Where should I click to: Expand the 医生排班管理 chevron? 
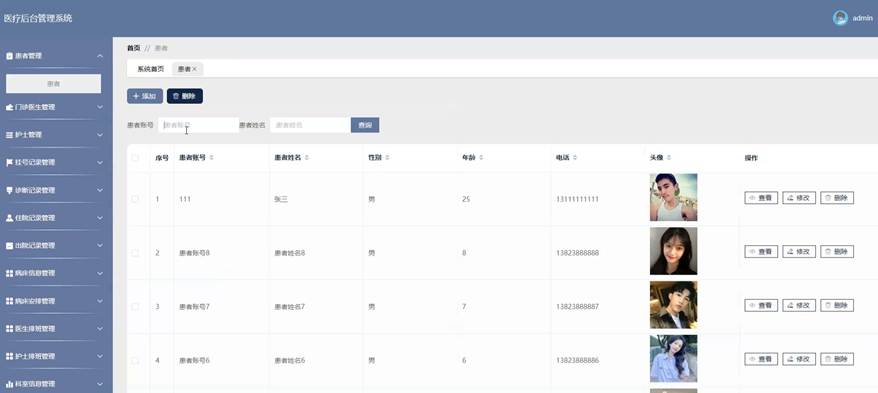pyautogui.click(x=100, y=329)
